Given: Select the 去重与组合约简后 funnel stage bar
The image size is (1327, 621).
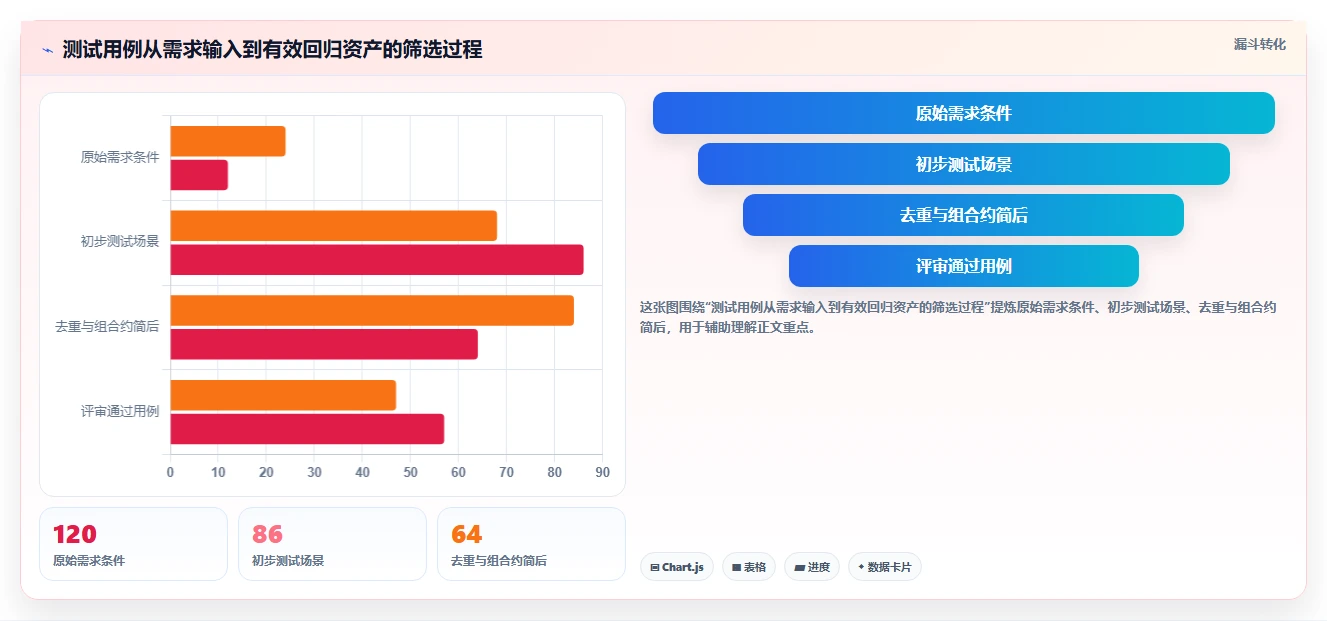Looking at the screenshot, I should coord(963,215).
